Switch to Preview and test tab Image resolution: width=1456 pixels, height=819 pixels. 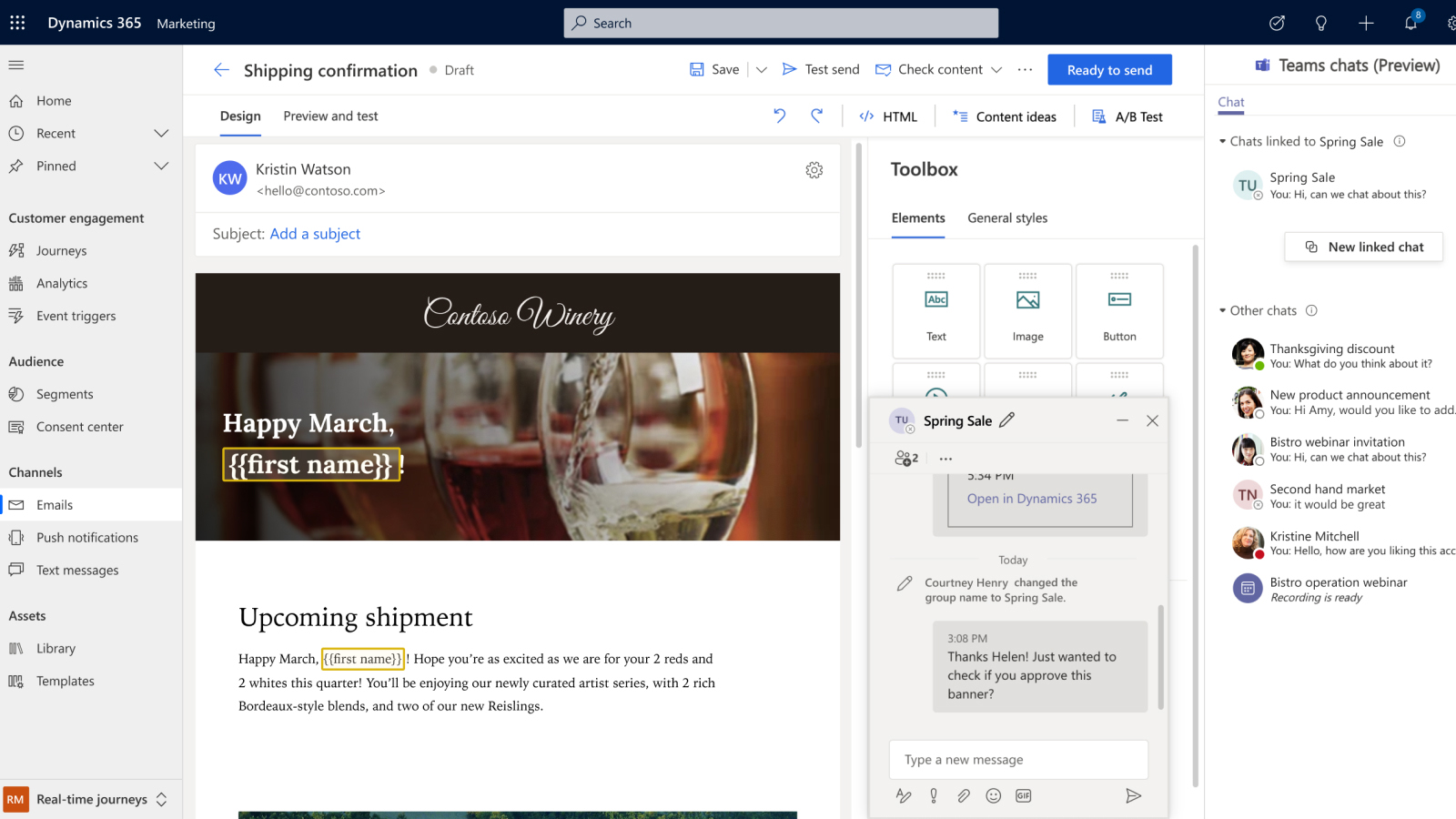point(330,116)
